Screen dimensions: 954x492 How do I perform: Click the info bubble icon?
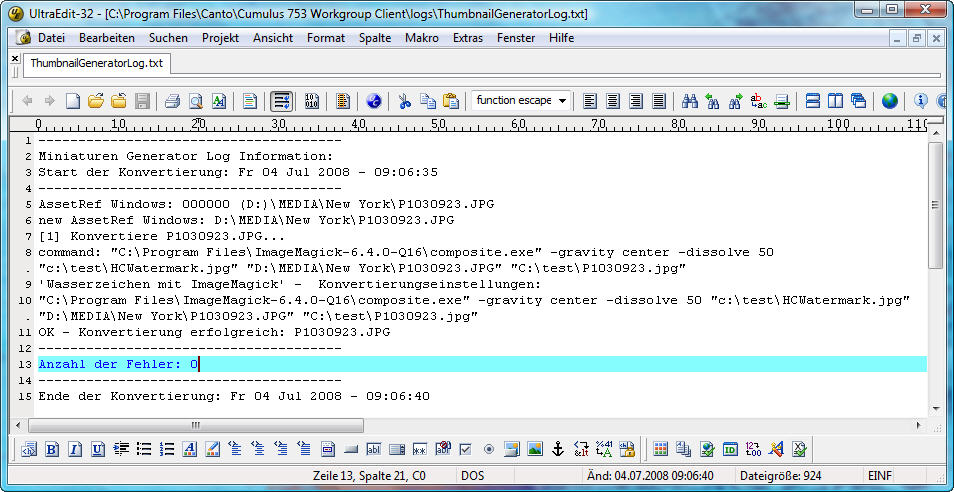click(921, 101)
